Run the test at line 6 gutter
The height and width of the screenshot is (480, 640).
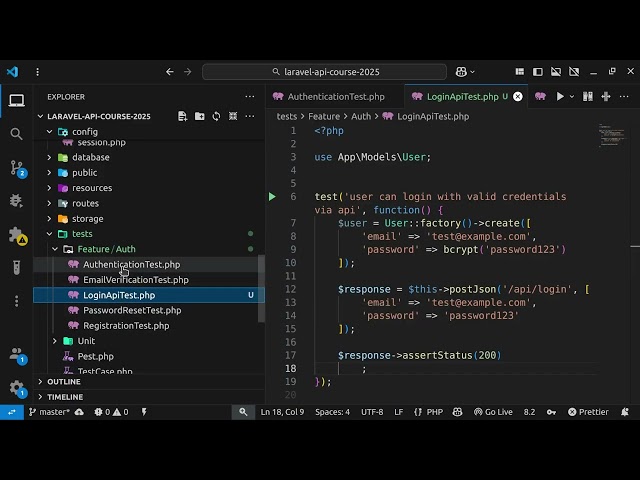click(x=272, y=197)
